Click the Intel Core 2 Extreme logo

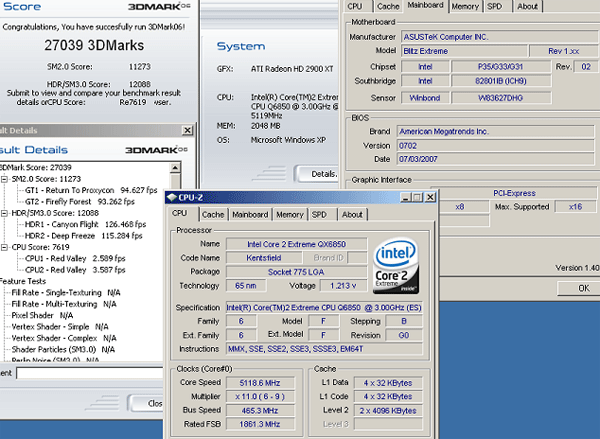396,266
